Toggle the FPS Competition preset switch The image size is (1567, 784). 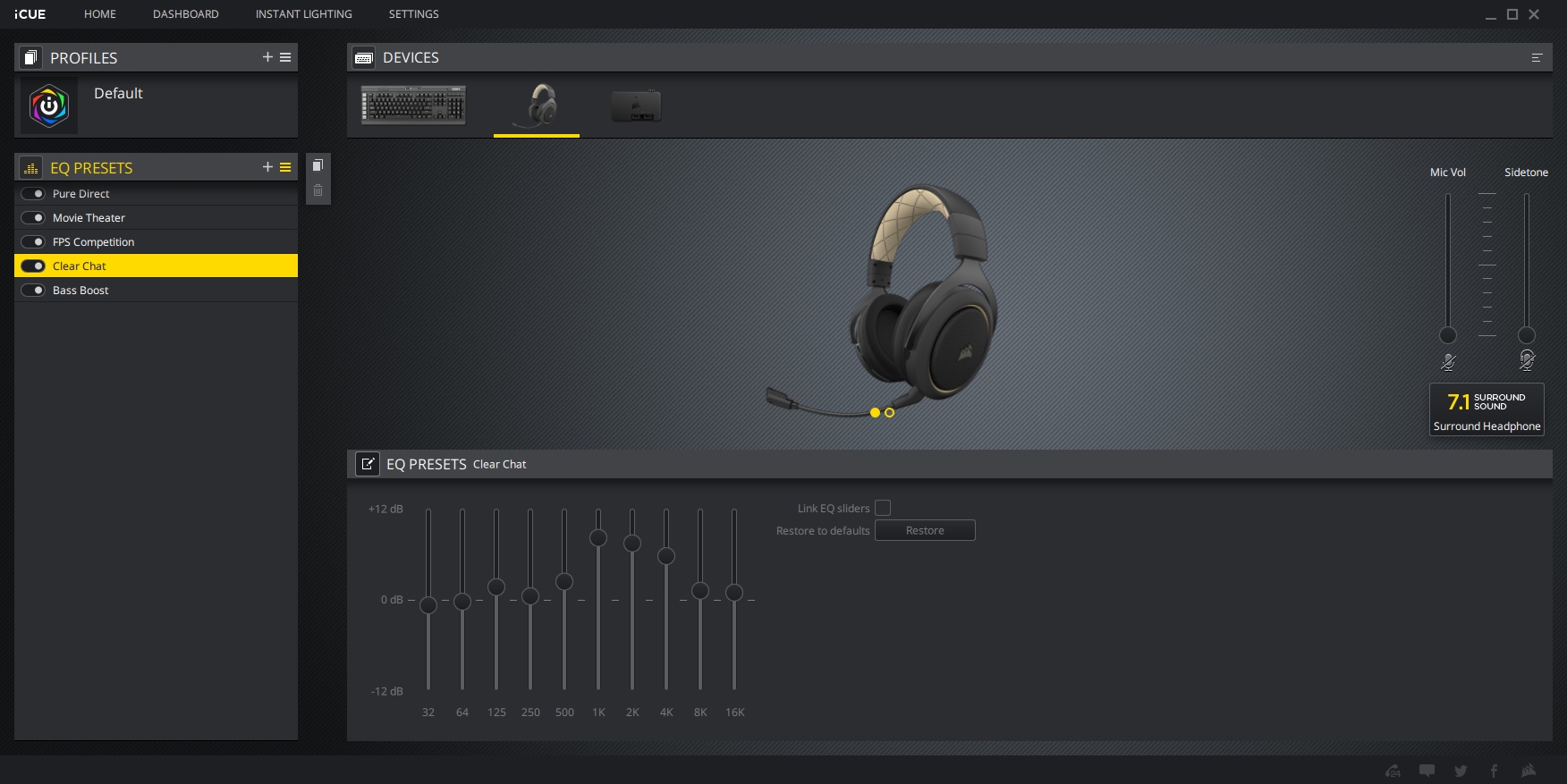[x=33, y=242]
